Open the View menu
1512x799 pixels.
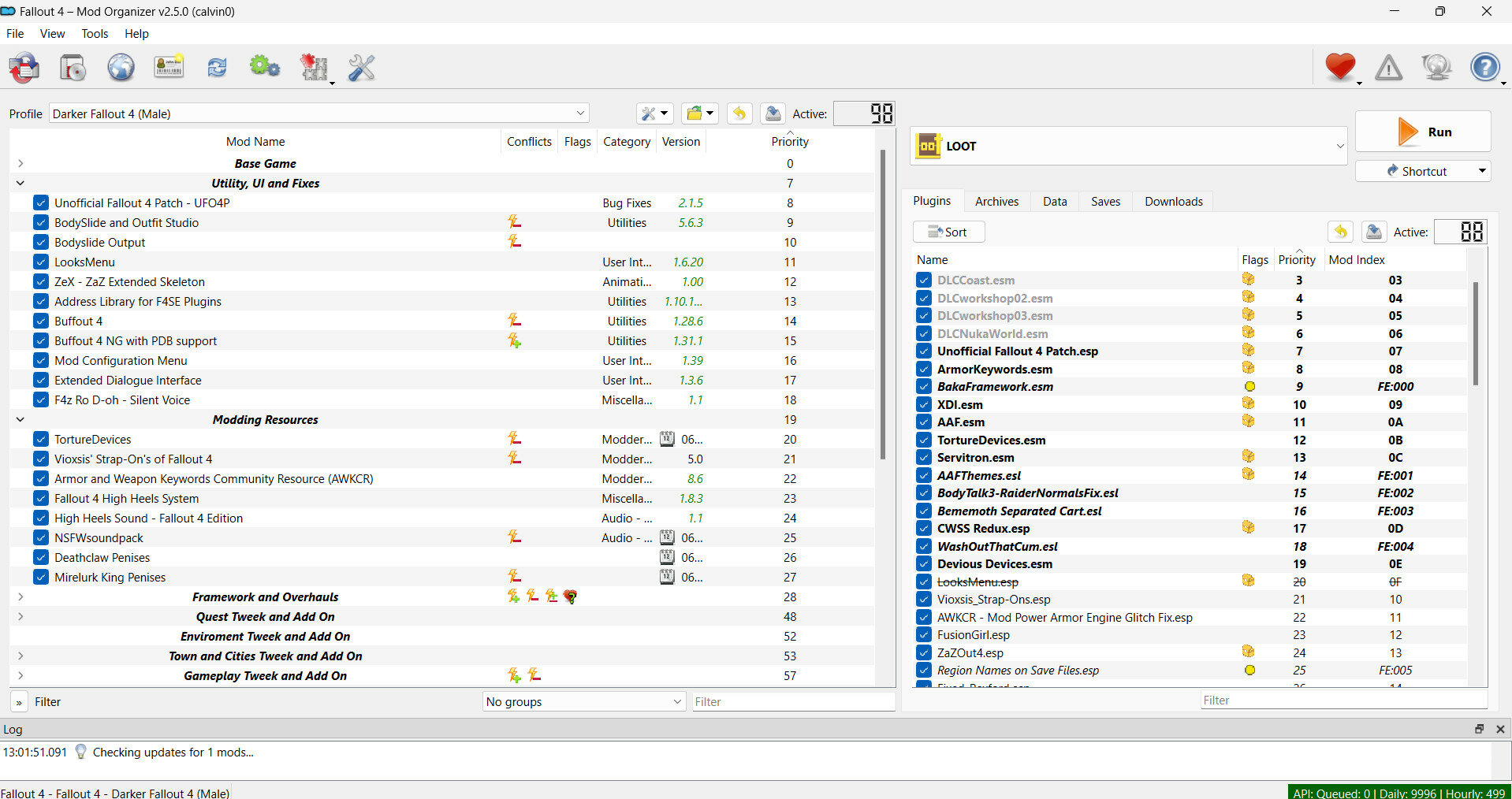53,33
